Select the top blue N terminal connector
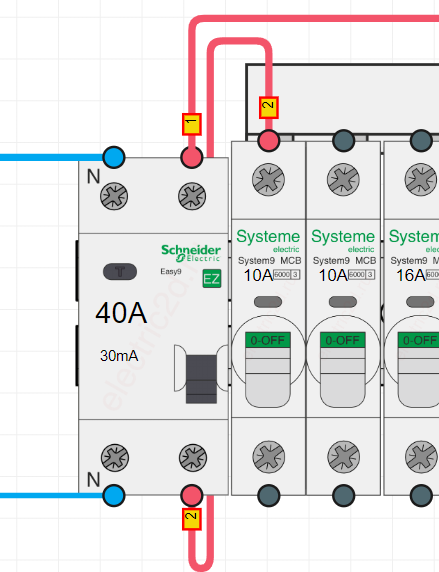This screenshot has height=572, width=439. coord(114,157)
